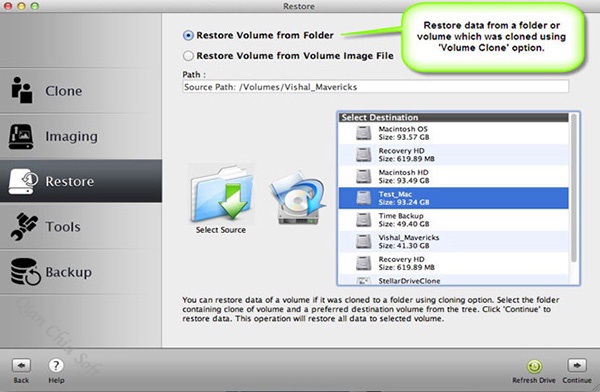Click the Refresh Drive icon
The width and height of the screenshot is (600, 392).
click(x=534, y=366)
